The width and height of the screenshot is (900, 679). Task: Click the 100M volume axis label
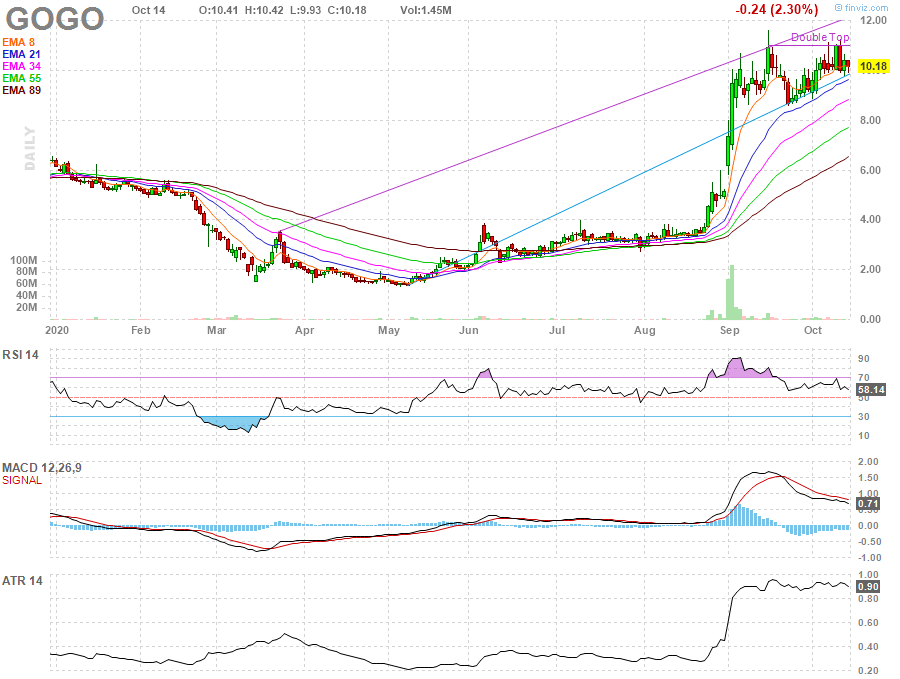pos(24,260)
